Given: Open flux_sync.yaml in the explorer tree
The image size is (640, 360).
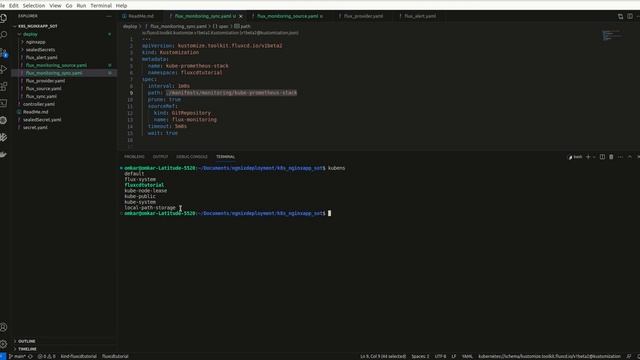Looking at the screenshot, I should [41, 96].
